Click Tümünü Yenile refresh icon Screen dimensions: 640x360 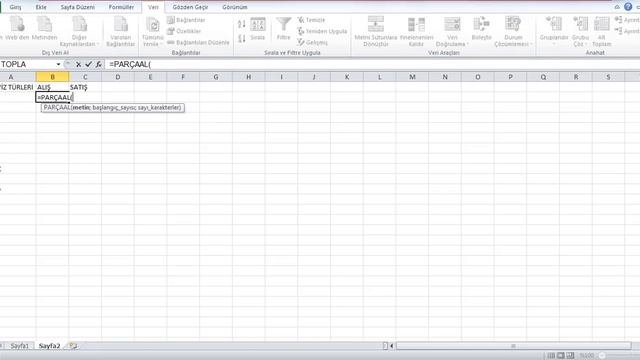click(153, 31)
